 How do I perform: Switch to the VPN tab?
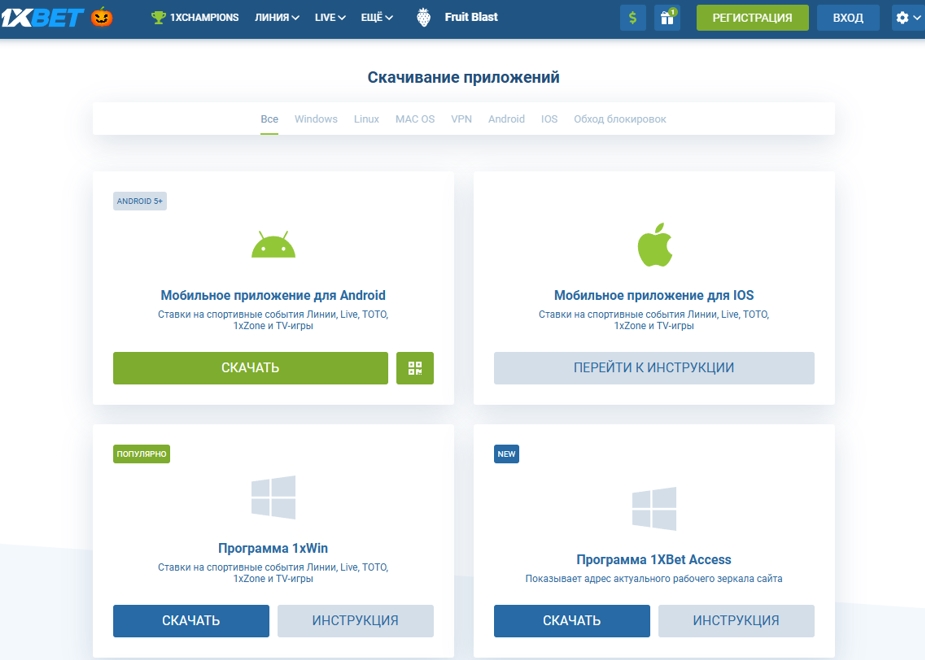click(461, 119)
